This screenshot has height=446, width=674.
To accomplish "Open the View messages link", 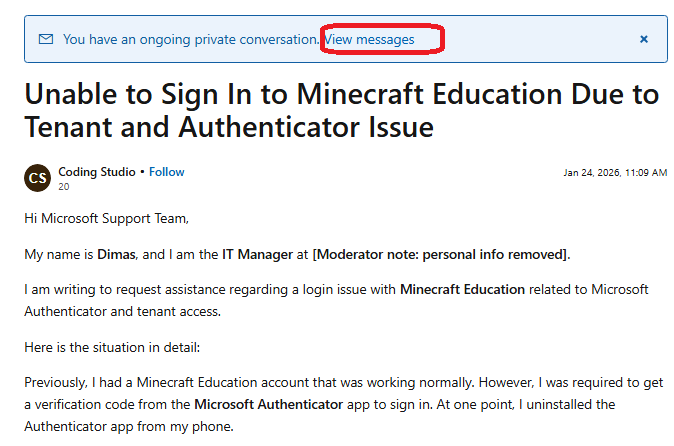I will click(369, 40).
